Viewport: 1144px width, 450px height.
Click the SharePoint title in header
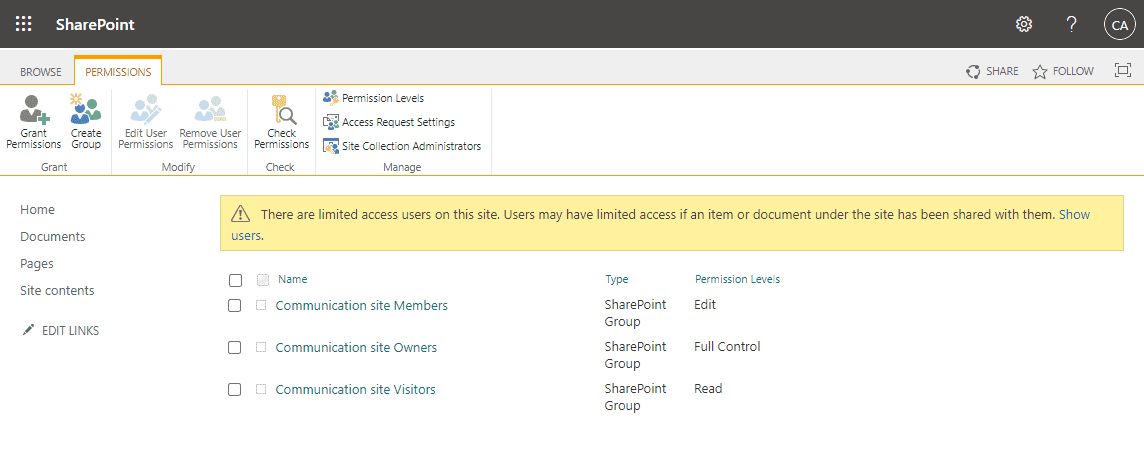(x=95, y=24)
